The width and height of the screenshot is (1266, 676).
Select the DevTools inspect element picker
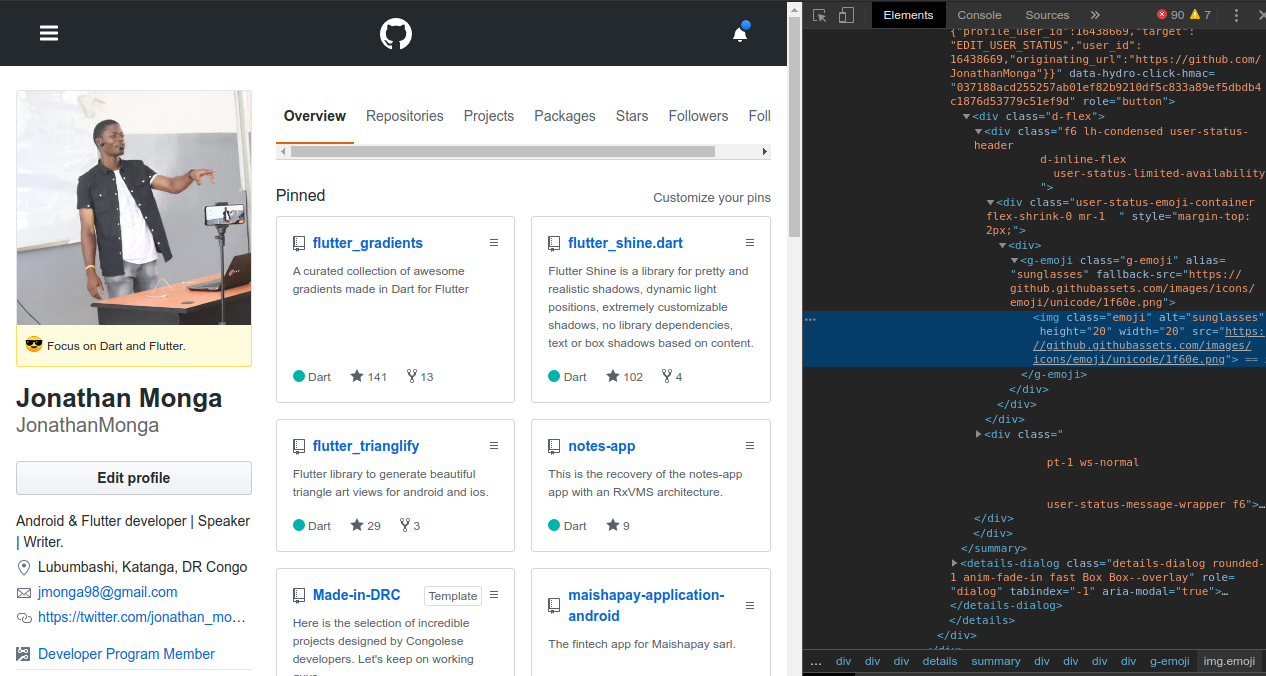[820, 15]
